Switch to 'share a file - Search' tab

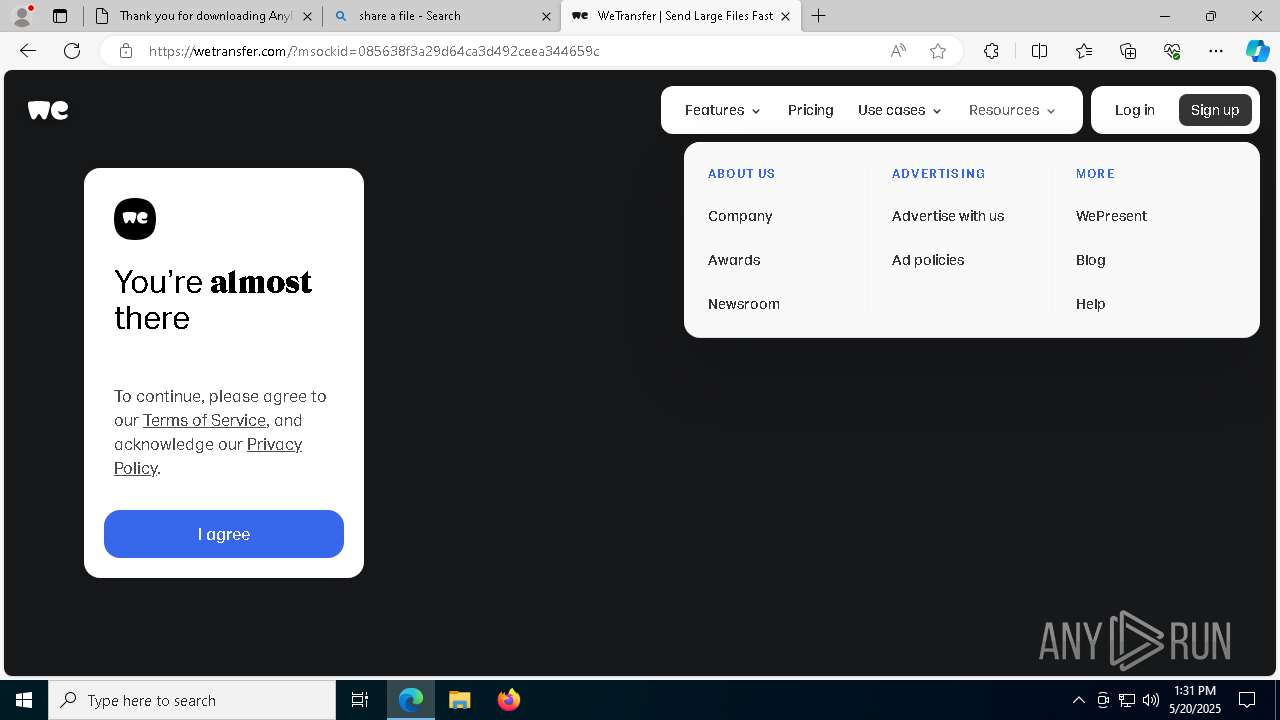(x=442, y=16)
